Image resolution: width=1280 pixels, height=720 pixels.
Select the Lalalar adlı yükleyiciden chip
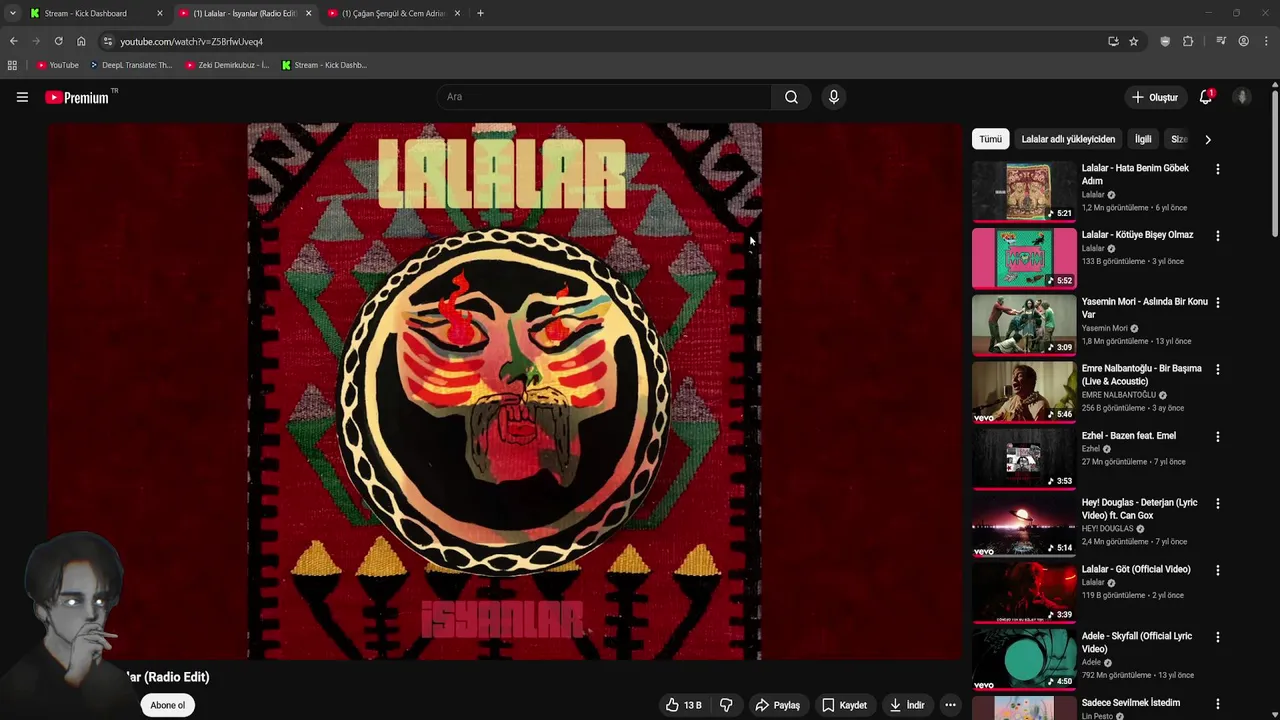[x=1068, y=139]
